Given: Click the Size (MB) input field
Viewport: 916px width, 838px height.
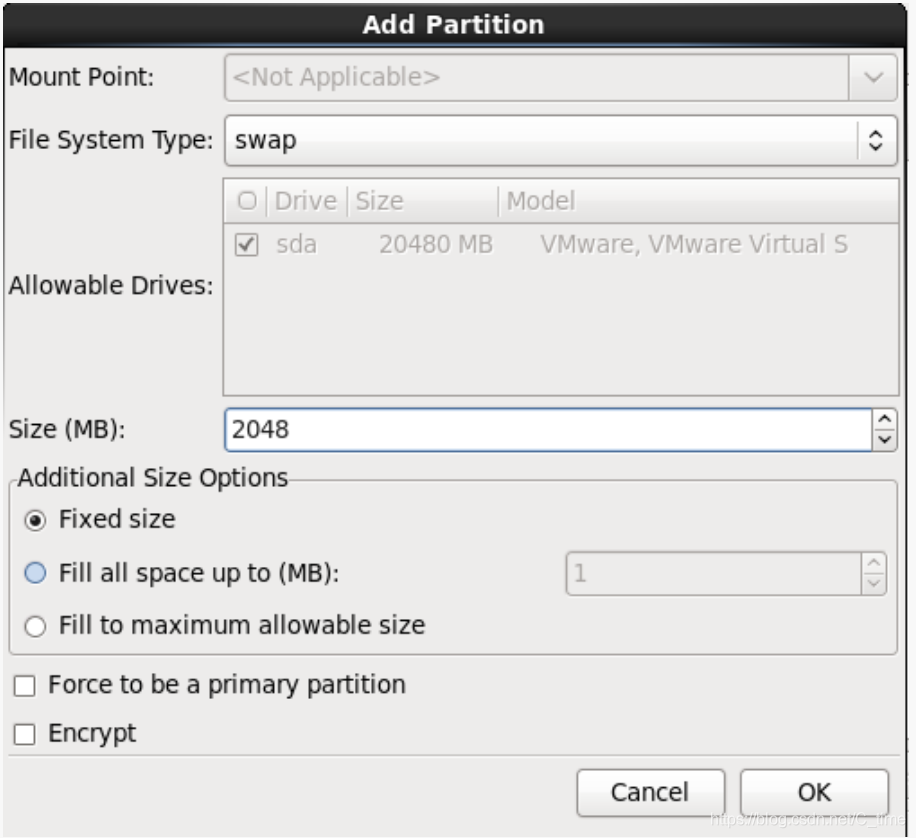Looking at the screenshot, I should click(x=549, y=430).
